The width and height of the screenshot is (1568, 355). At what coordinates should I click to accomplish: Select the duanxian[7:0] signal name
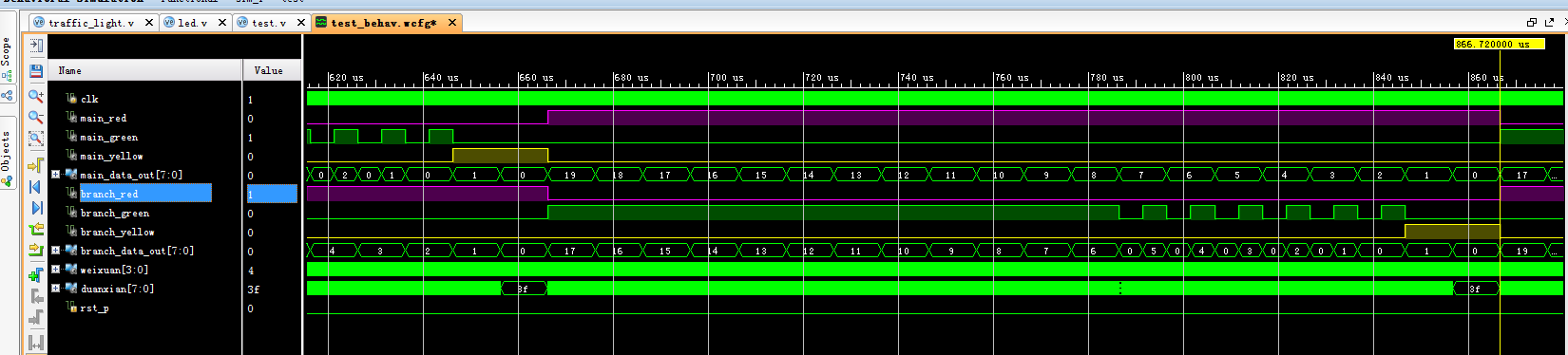[117, 289]
